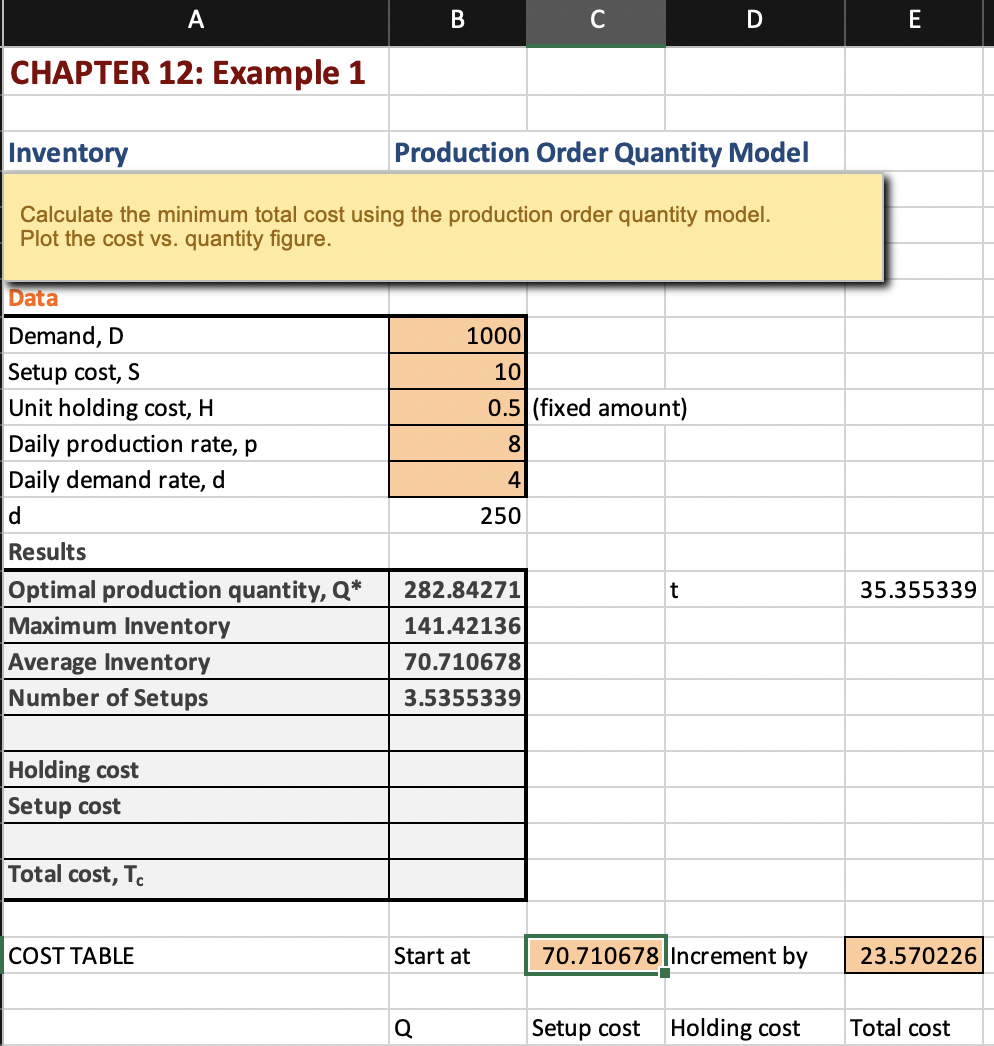
Task: Select column header A
Action: [196, 22]
